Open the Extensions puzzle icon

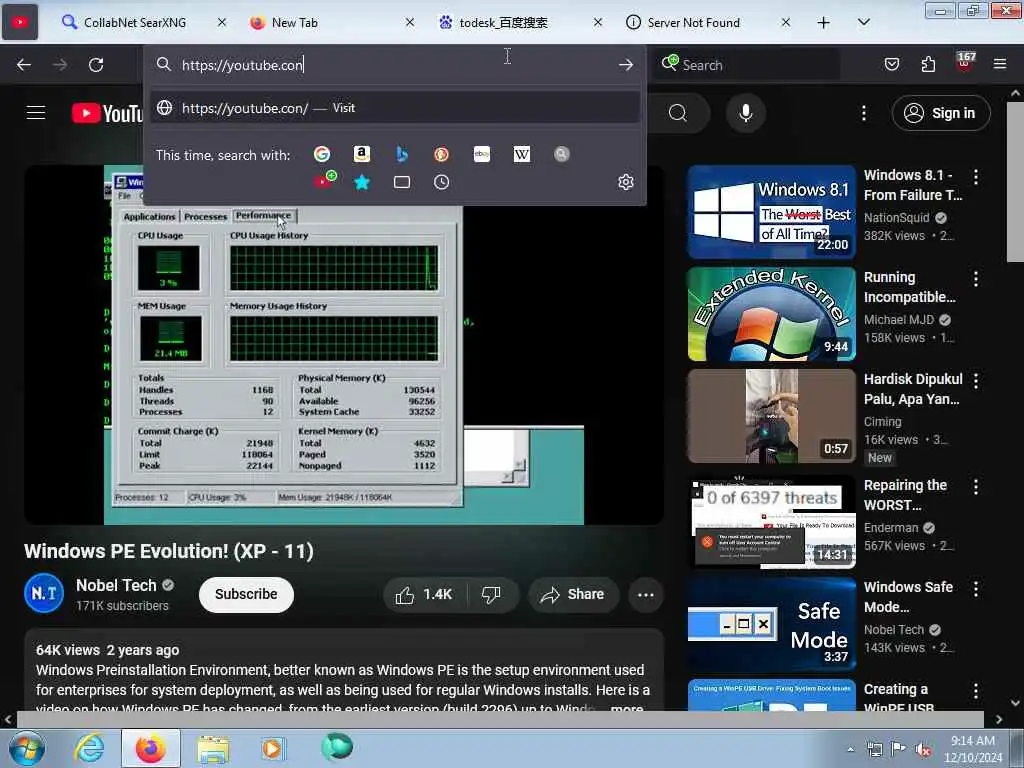coord(928,64)
